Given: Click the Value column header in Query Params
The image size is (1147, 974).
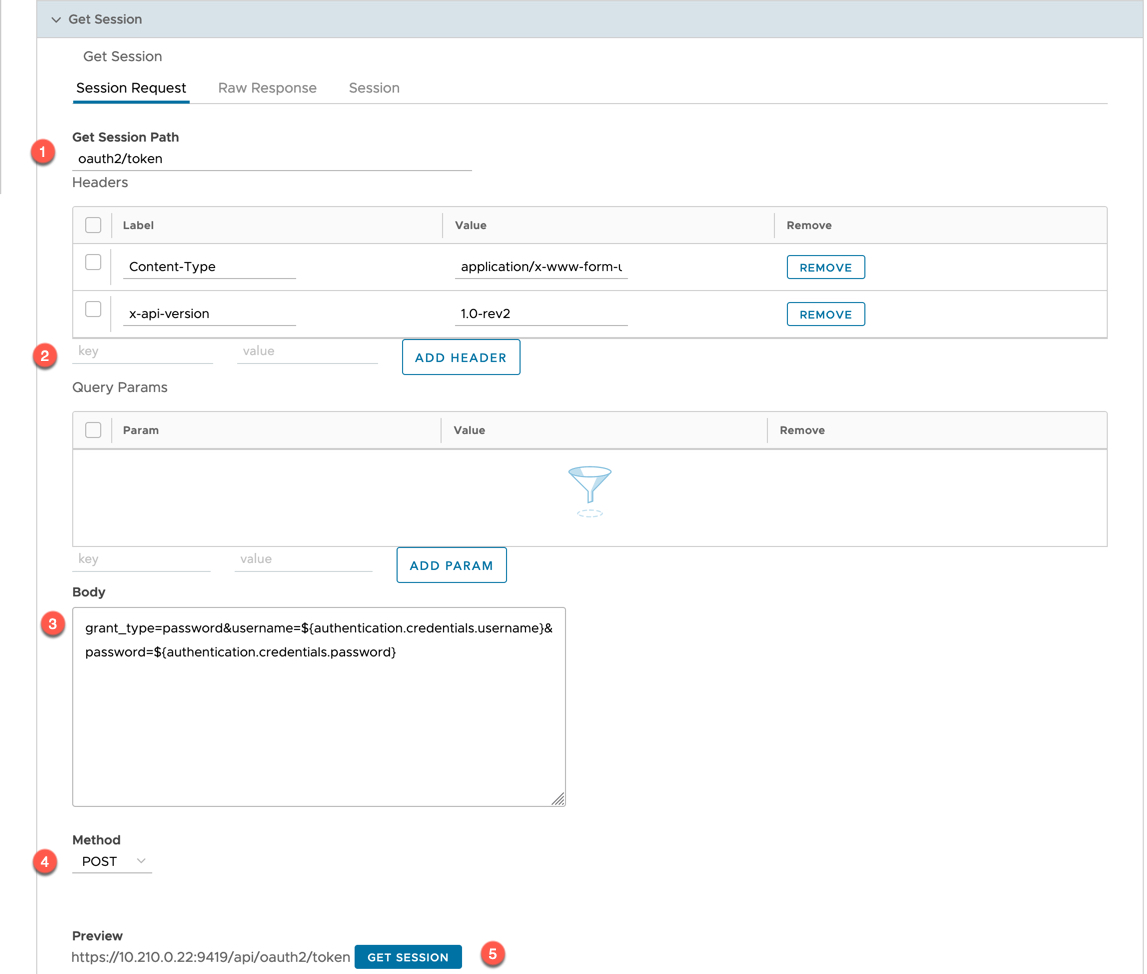Looking at the screenshot, I should click(469, 430).
